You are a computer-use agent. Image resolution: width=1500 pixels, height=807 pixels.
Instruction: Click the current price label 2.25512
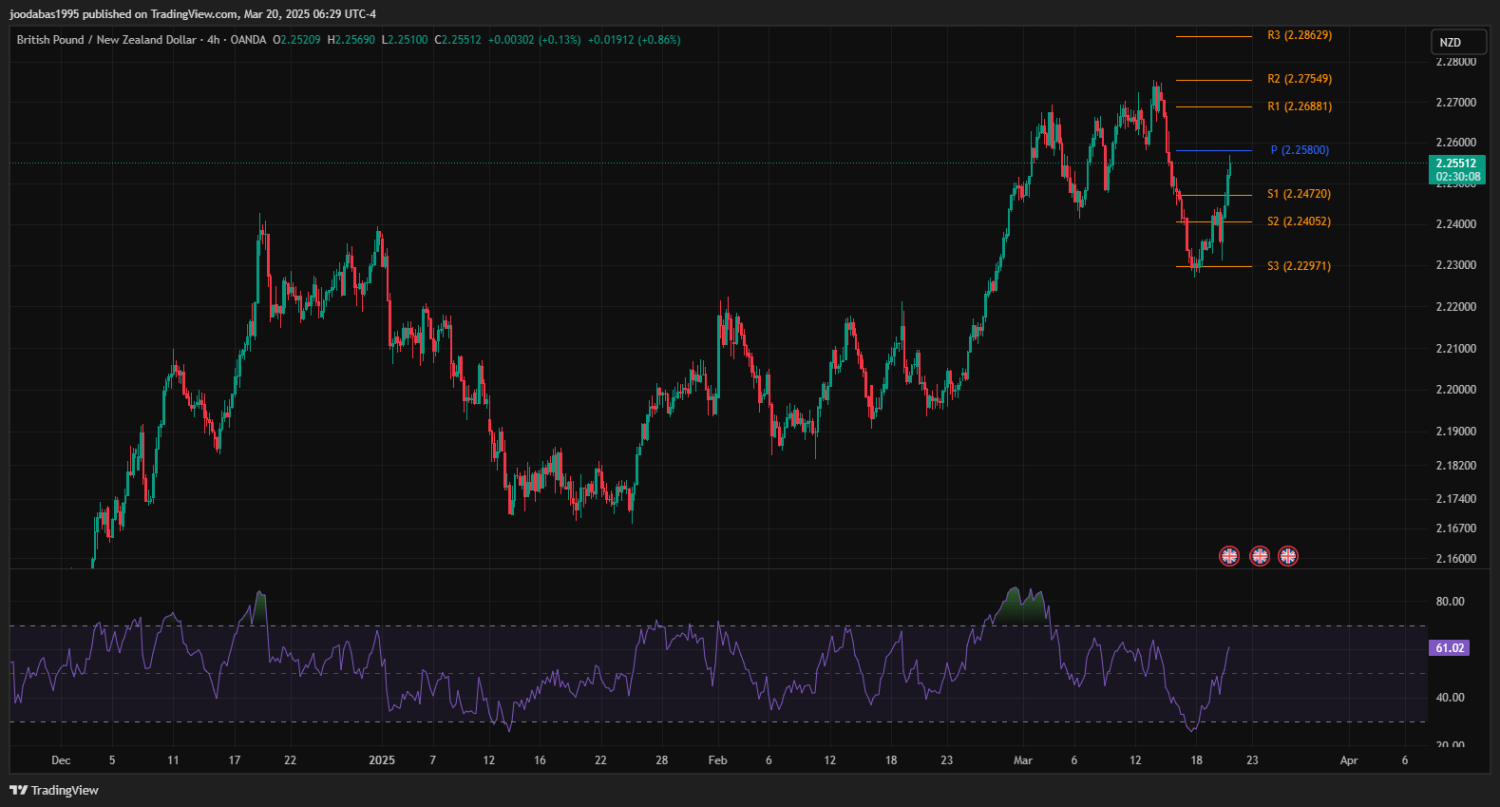pyautogui.click(x=1456, y=164)
